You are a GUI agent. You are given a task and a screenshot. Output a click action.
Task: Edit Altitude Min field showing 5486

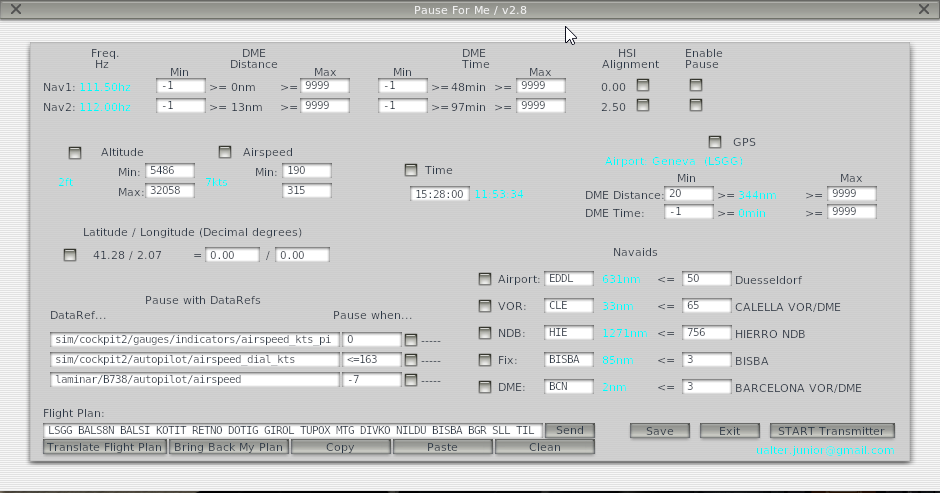click(x=170, y=171)
